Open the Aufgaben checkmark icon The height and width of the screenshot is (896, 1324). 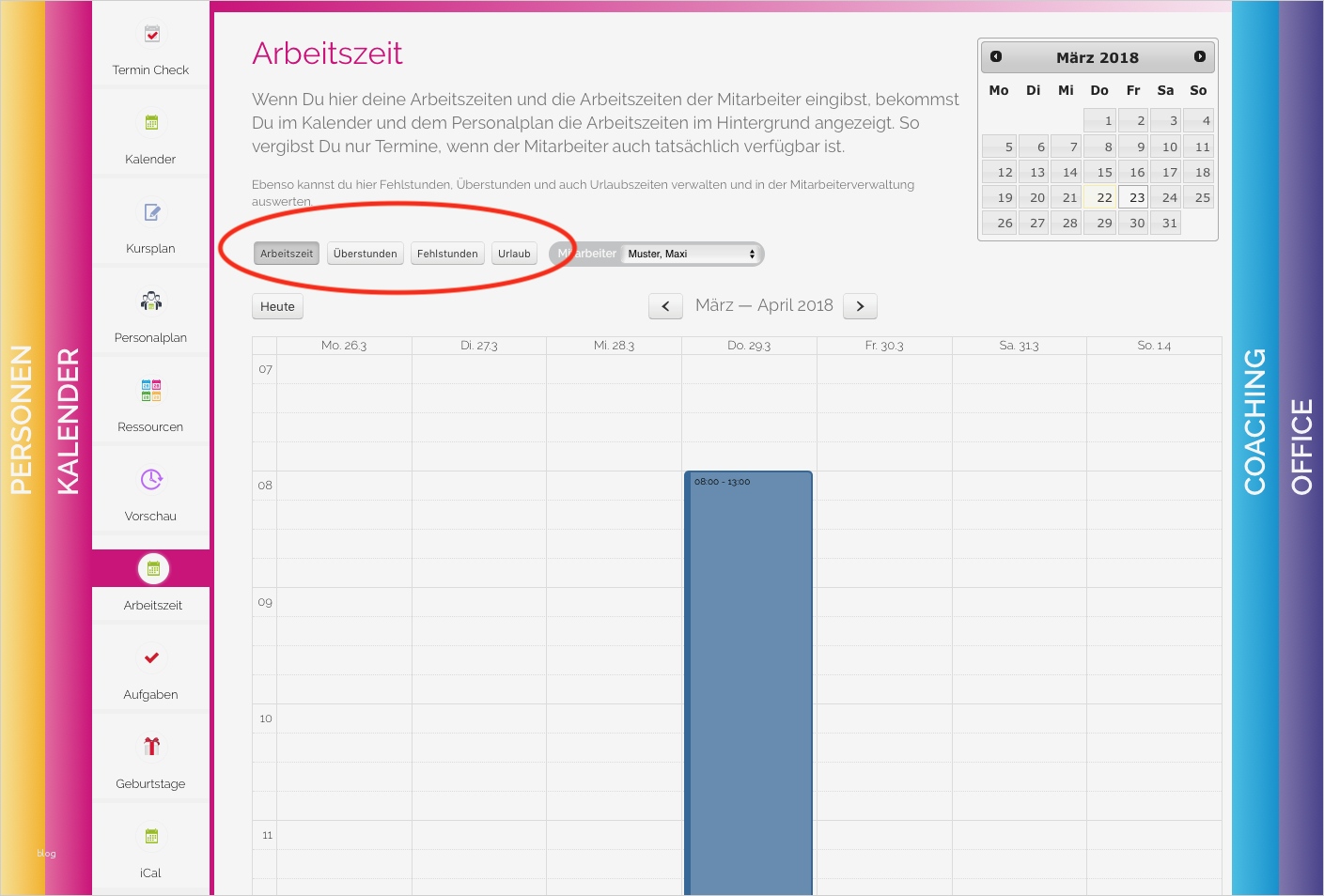coord(151,657)
